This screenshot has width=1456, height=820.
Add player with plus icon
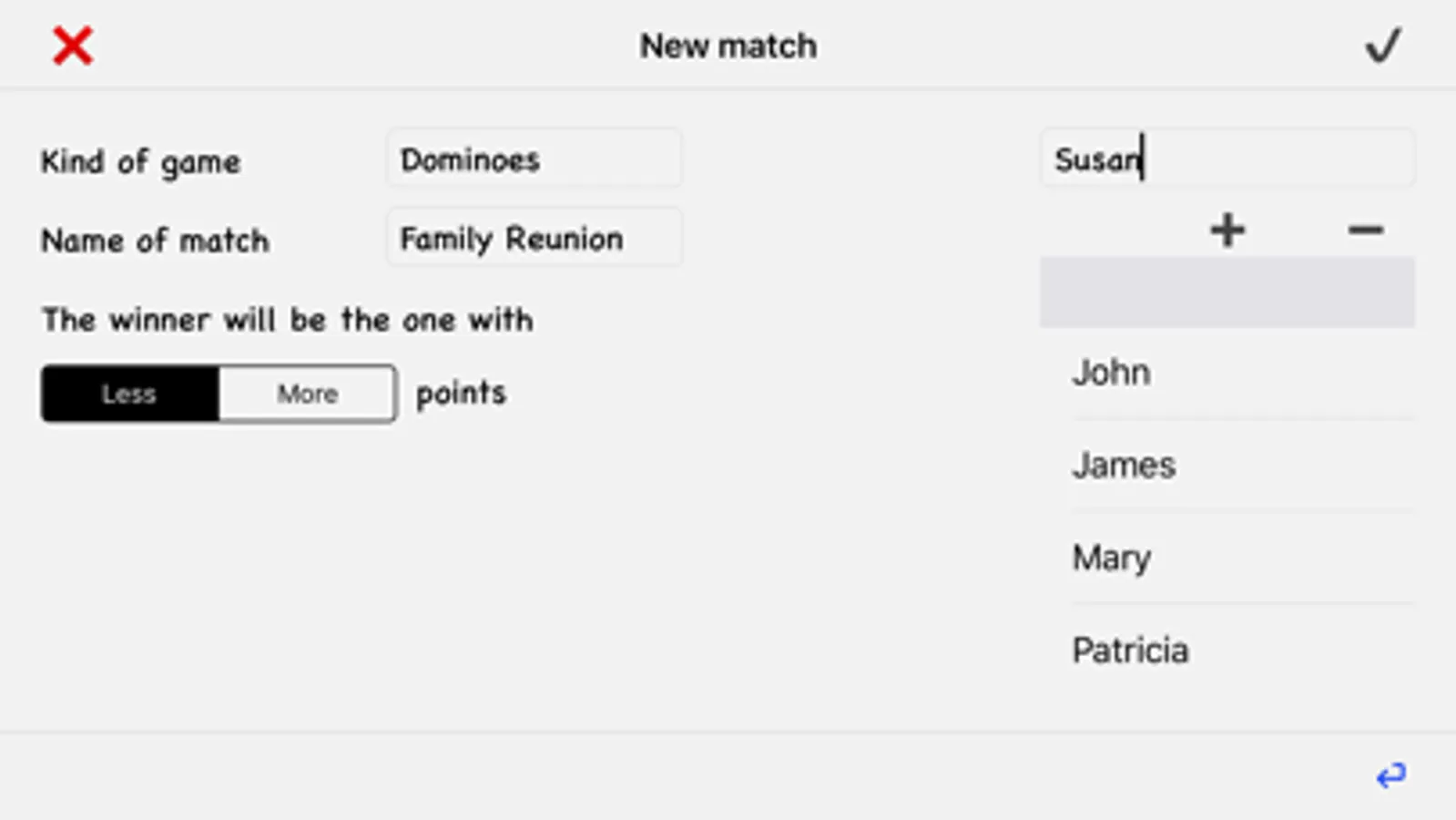[1227, 230]
